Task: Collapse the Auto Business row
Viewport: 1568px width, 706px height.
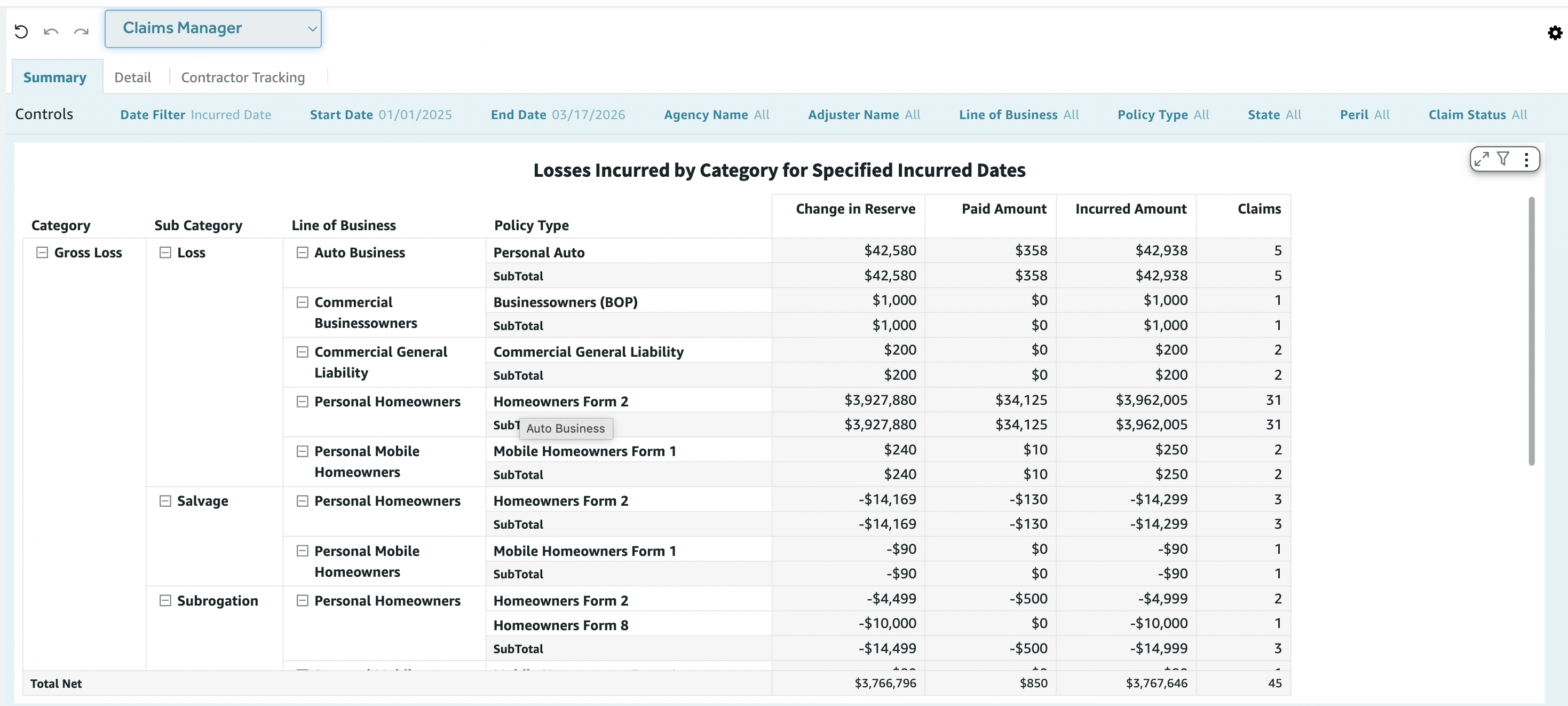Action: [302, 252]
